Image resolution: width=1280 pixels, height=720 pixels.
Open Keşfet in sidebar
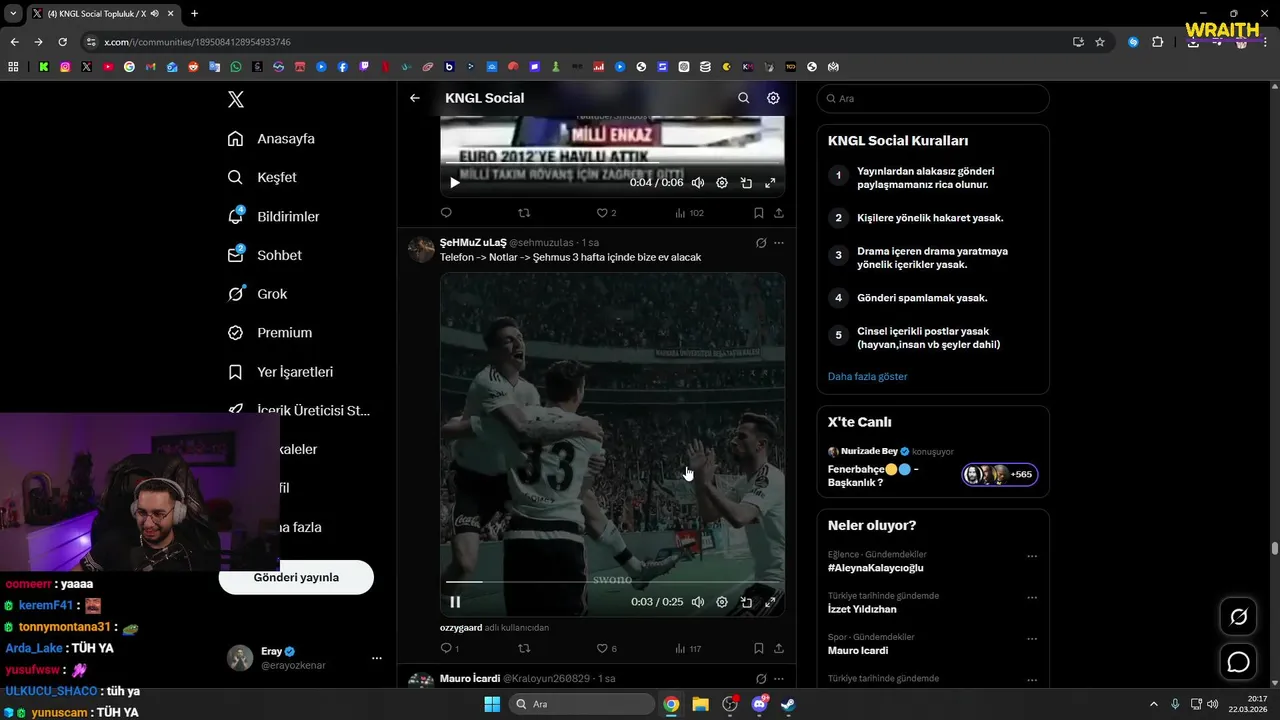coord(262,177)
